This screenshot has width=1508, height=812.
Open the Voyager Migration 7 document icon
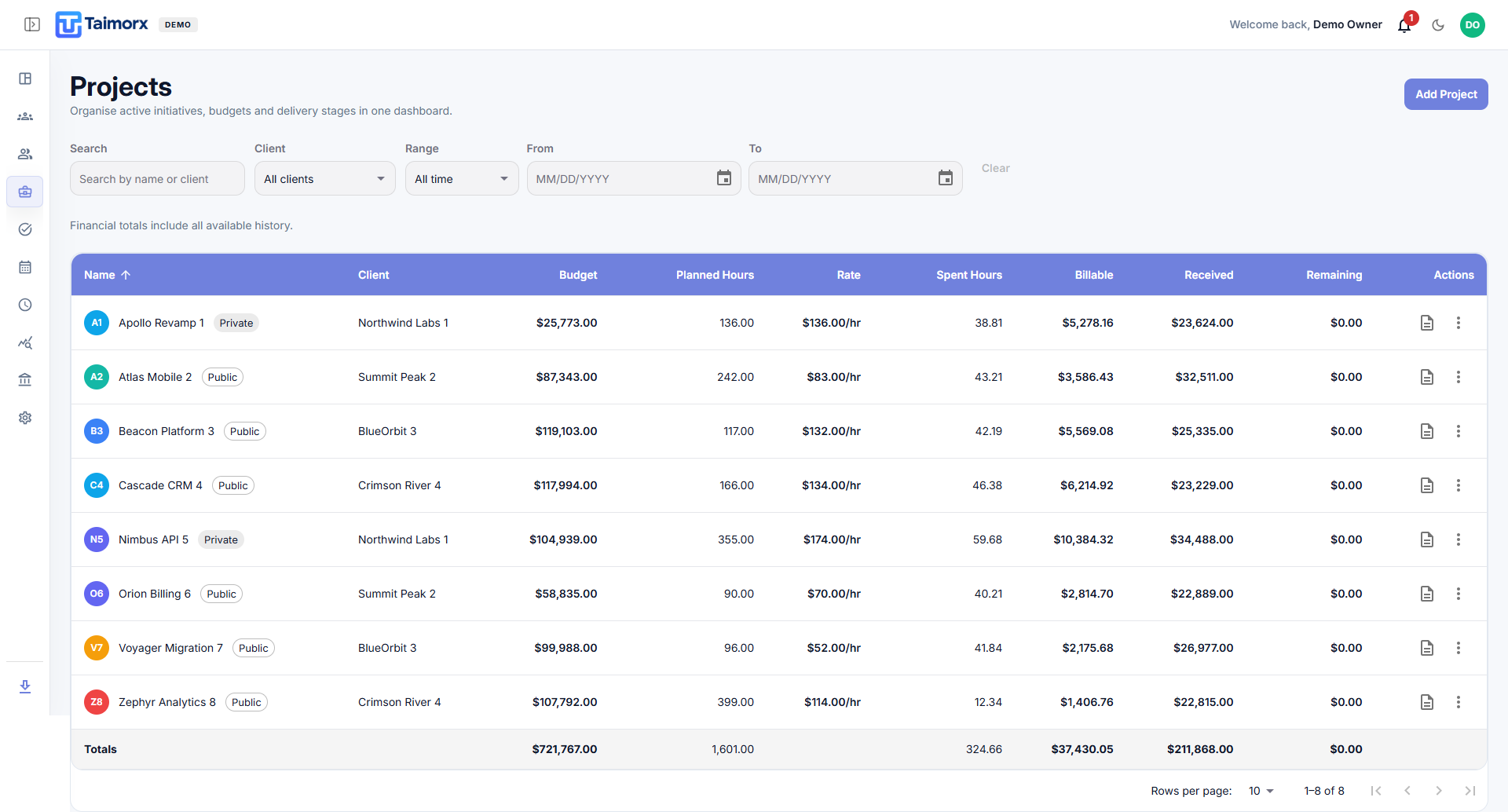(1427, 648)
